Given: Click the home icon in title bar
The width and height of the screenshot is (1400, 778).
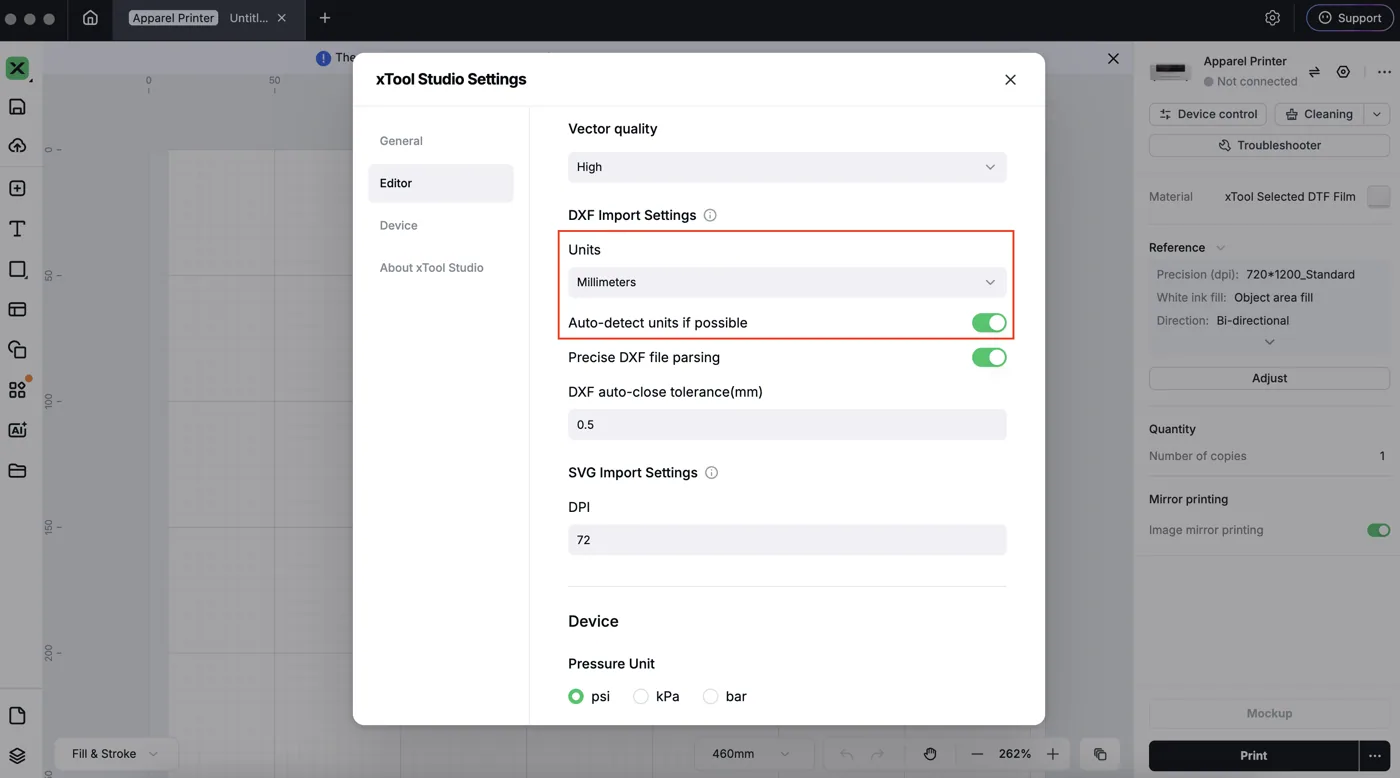Looking at the screenshot, I should click(90, 18).
